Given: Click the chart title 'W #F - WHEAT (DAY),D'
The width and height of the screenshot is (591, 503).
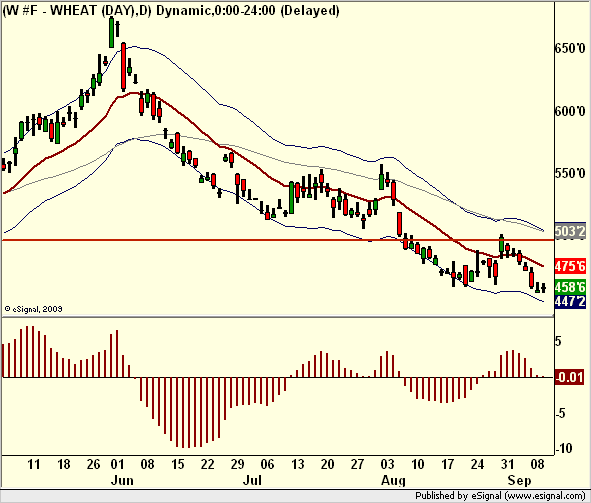Looking at the screenshot, I should pos(77,10).
